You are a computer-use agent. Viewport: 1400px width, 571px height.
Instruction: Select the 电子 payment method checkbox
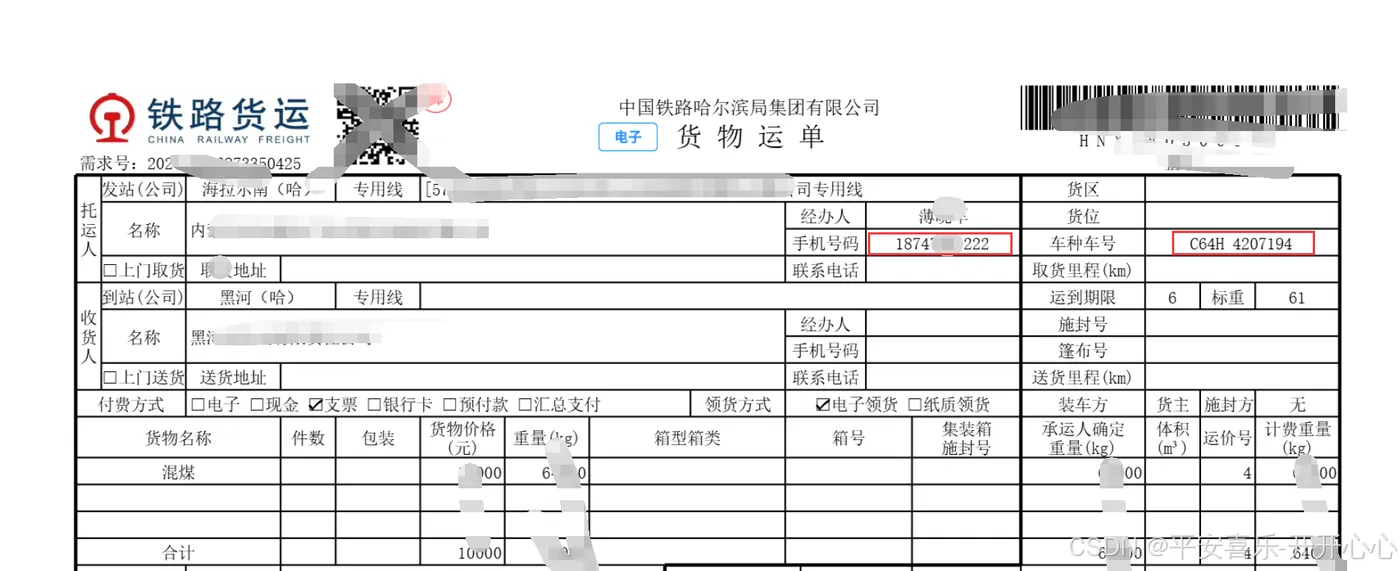[x=197, y=405]
